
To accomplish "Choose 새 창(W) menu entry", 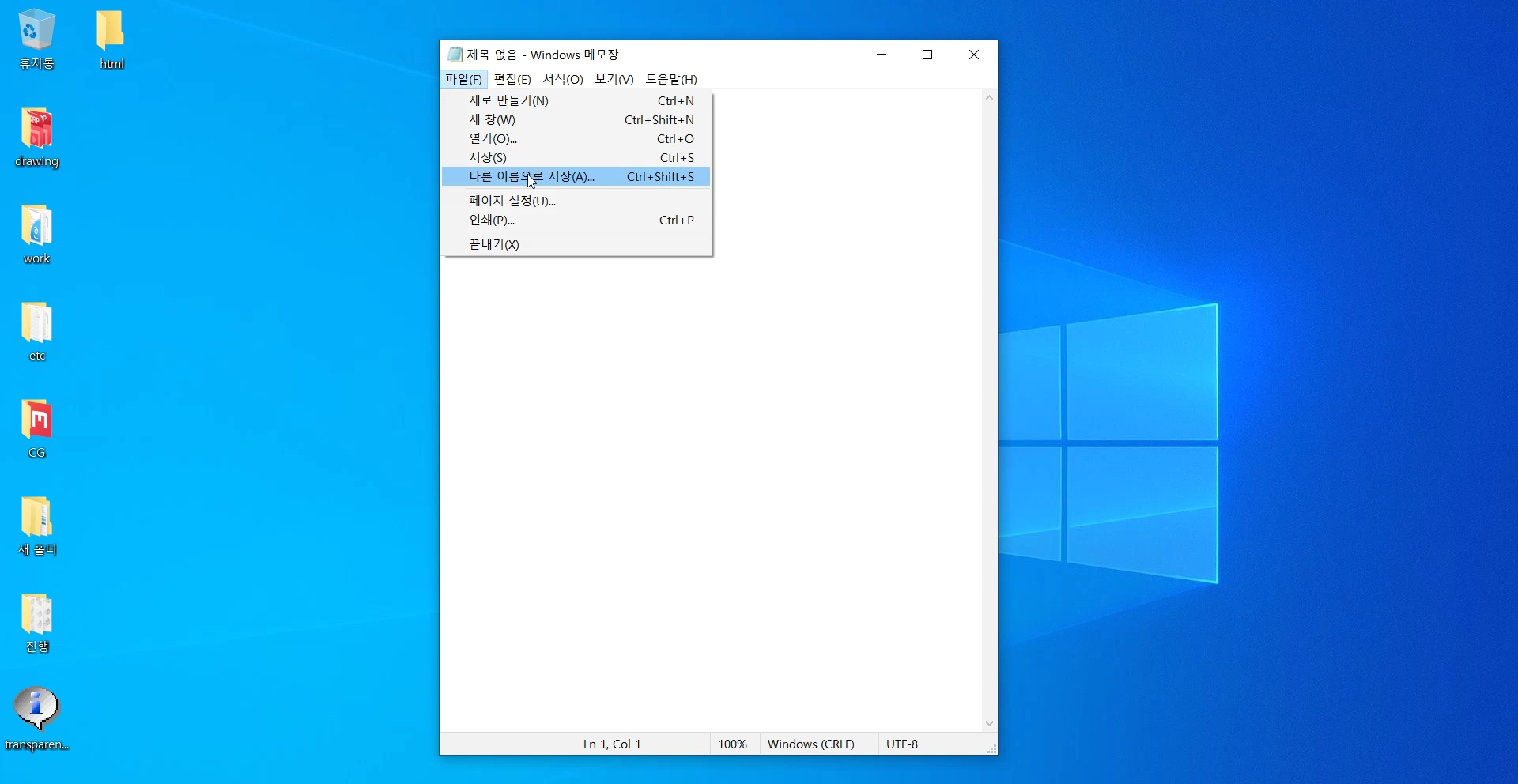I will click(576, 119).
